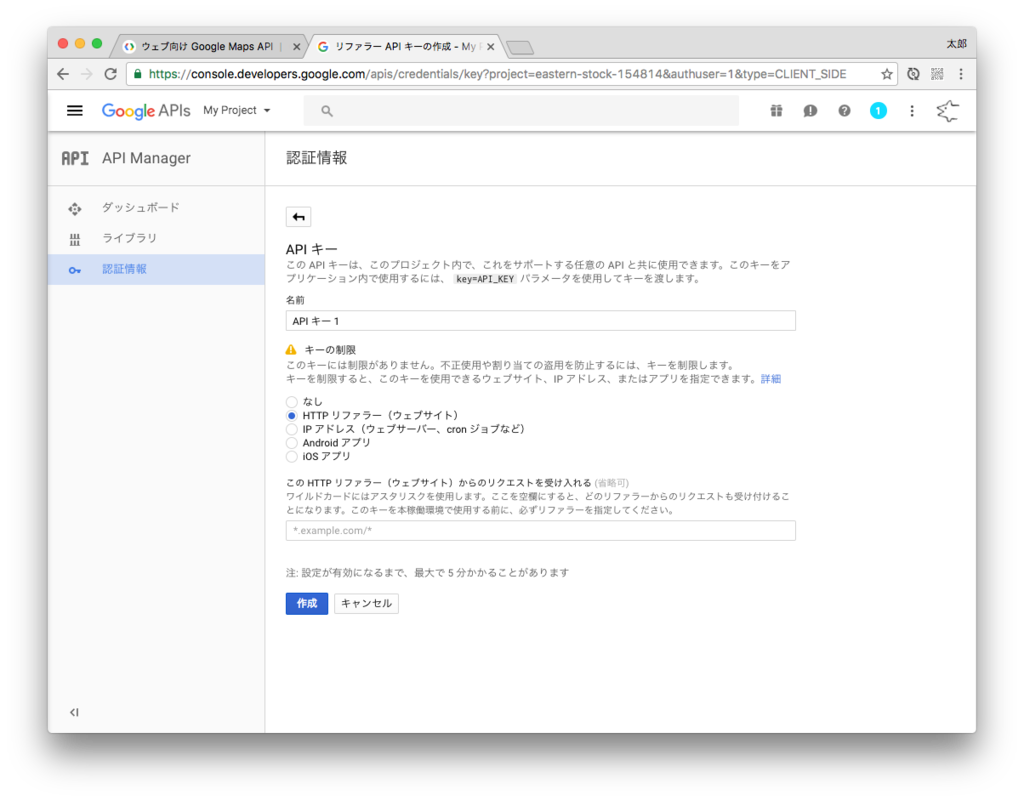This screenshot has height=801, width=1024.
Task: Open the navigation hamburger menu
Action: [x=75, y=110]
